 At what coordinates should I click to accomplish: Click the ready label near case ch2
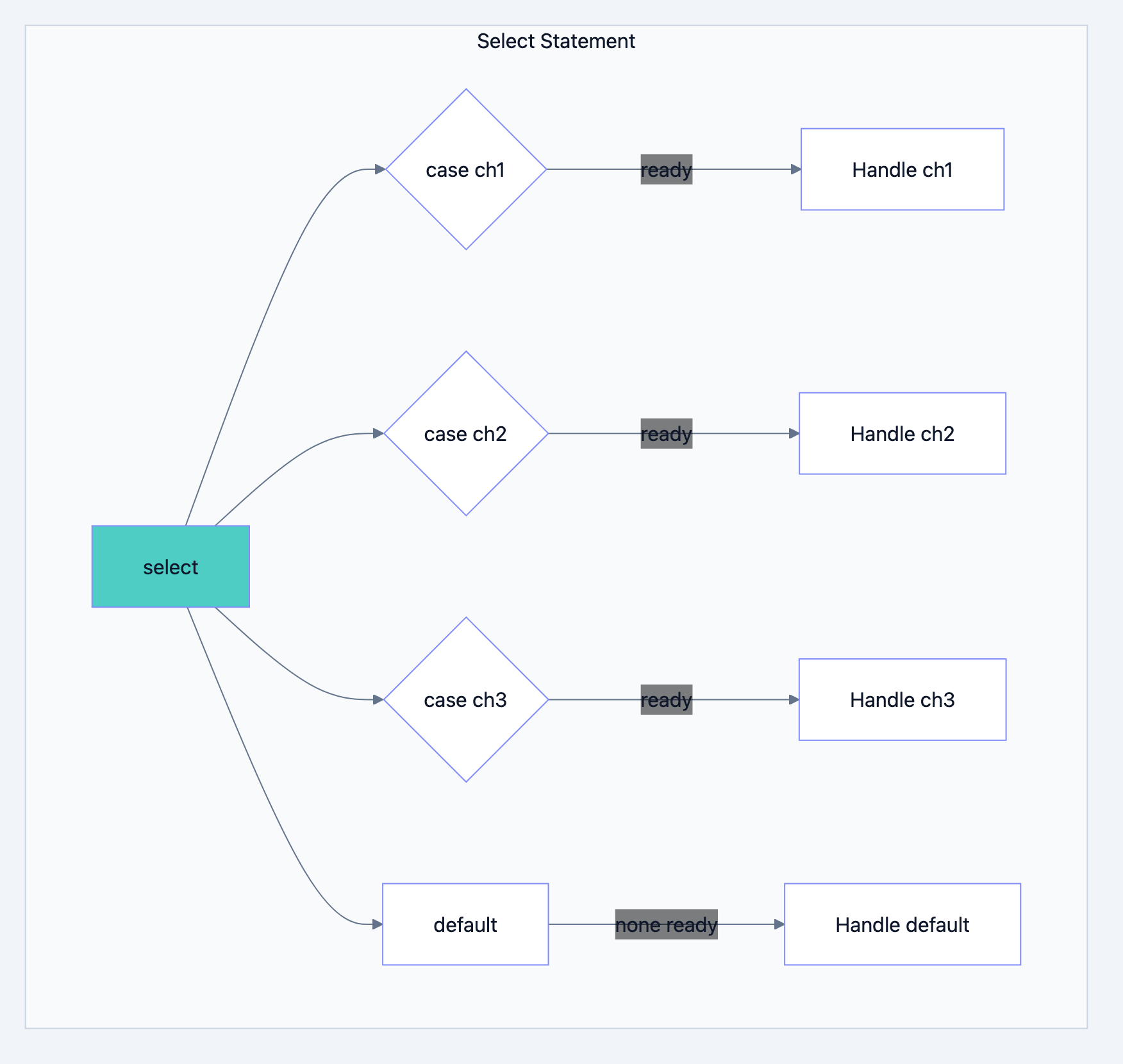666,433
